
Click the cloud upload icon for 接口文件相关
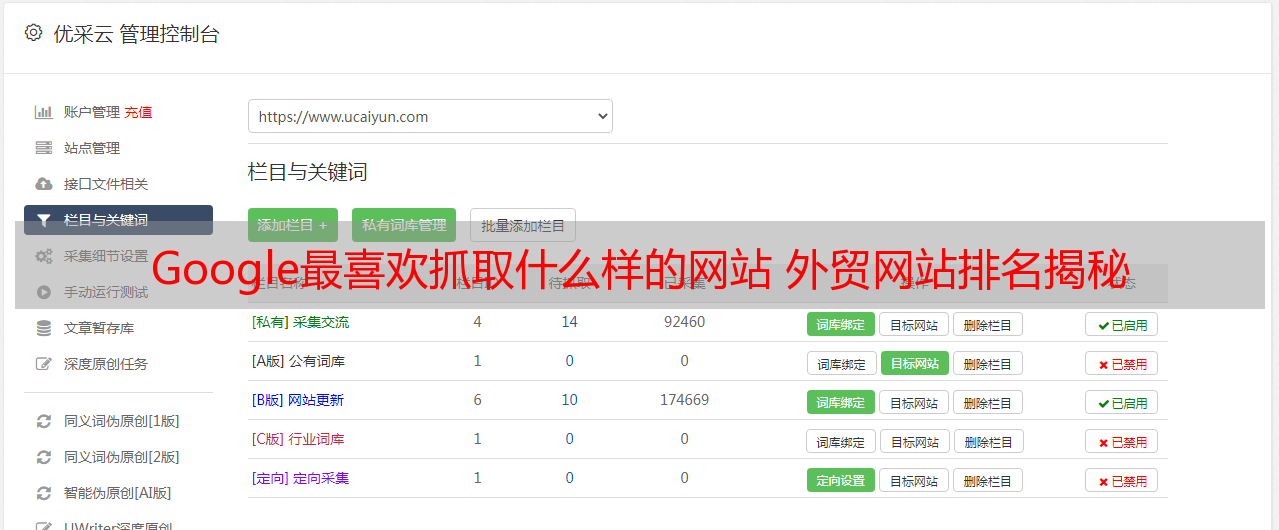tap(43, 184)
